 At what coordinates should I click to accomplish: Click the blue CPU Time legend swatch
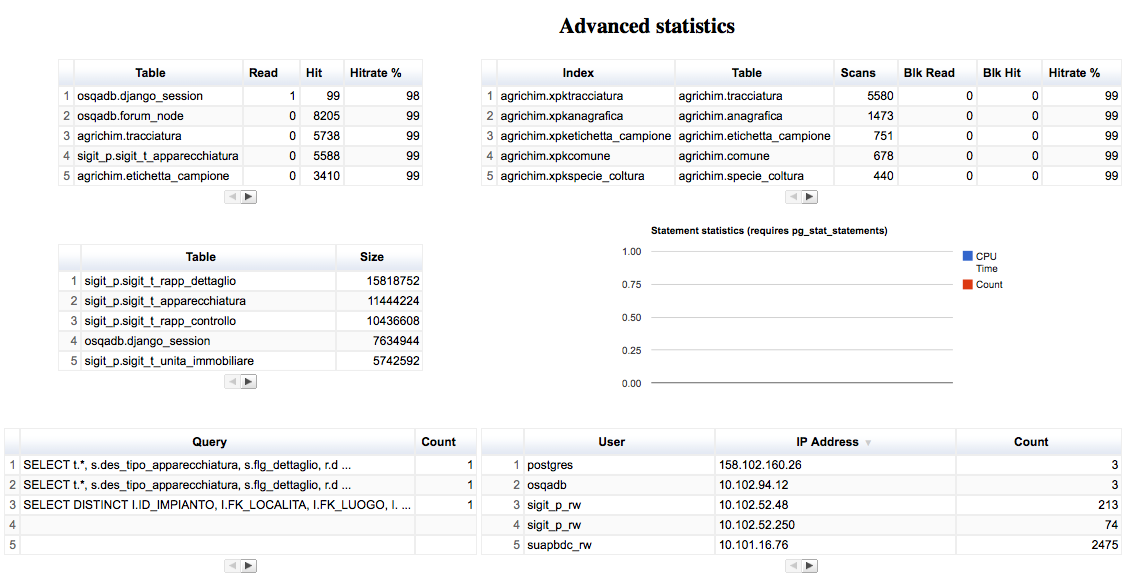point(966,256)
